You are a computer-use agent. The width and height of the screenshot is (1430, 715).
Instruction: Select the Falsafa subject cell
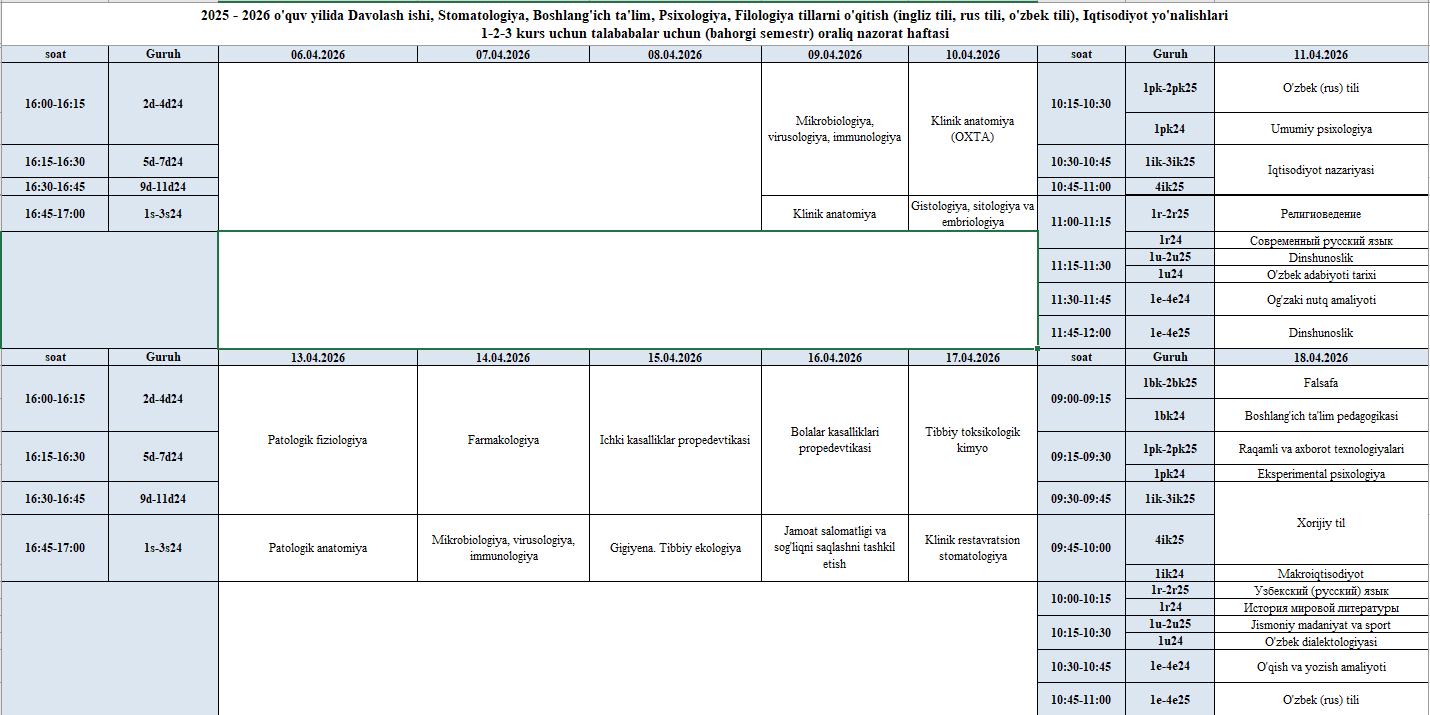1321,382
